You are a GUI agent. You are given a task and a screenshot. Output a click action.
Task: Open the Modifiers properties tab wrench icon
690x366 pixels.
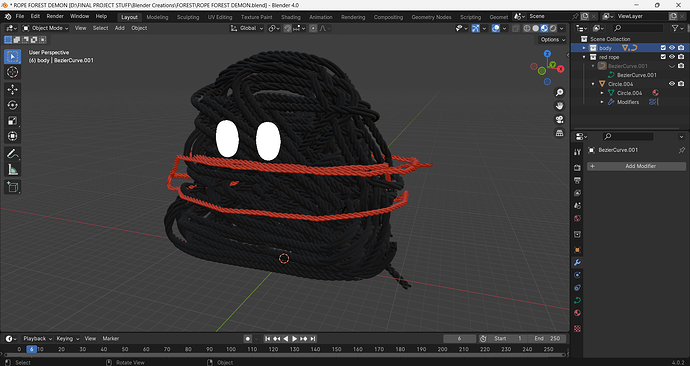coord(577,263)
